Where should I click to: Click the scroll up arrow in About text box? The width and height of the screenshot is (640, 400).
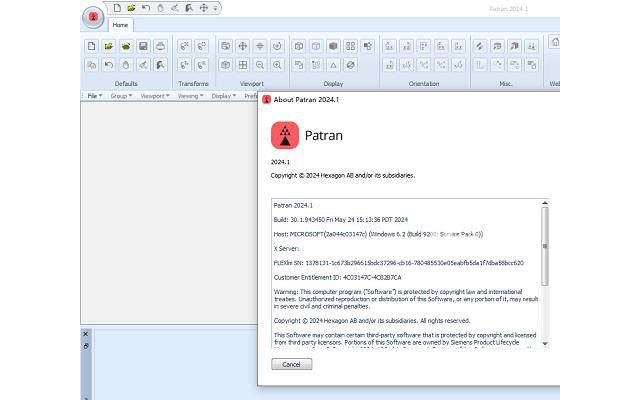point(545,203)
